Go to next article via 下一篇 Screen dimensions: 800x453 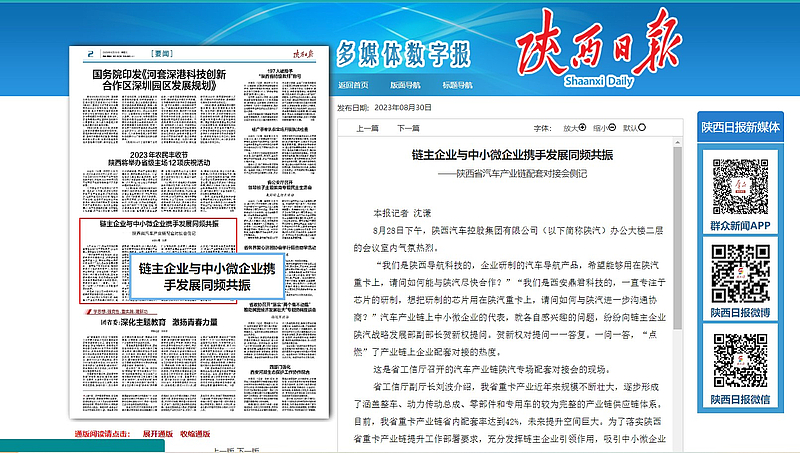click(408, 128)
